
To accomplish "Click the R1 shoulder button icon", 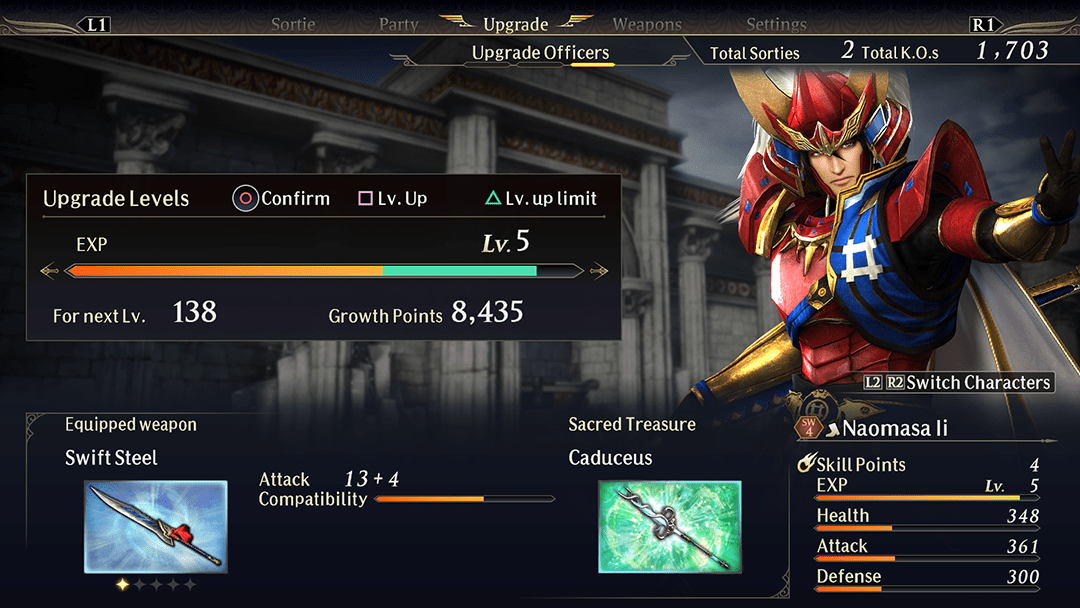I will click(983, 25).
